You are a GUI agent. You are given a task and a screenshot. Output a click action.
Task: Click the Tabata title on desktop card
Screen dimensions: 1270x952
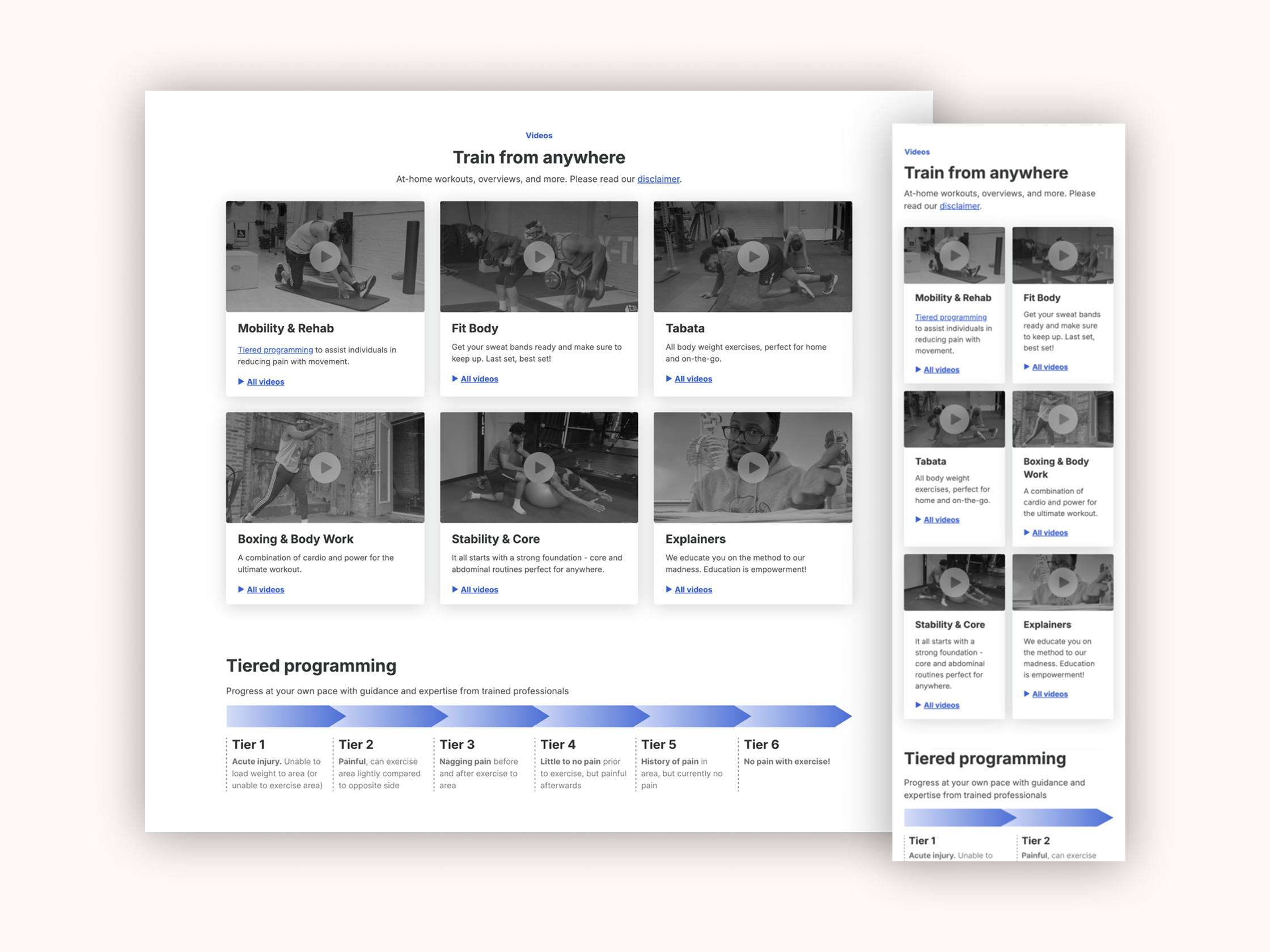685,328
